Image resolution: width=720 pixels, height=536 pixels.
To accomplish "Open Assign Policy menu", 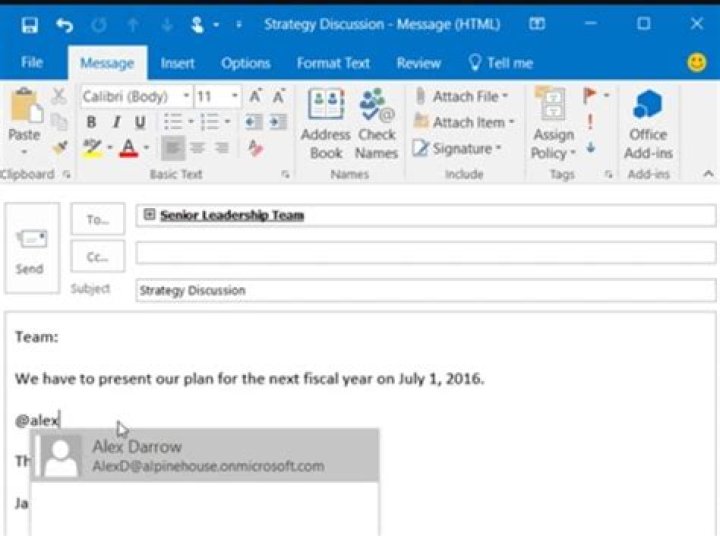I will [x=553, y=124].
